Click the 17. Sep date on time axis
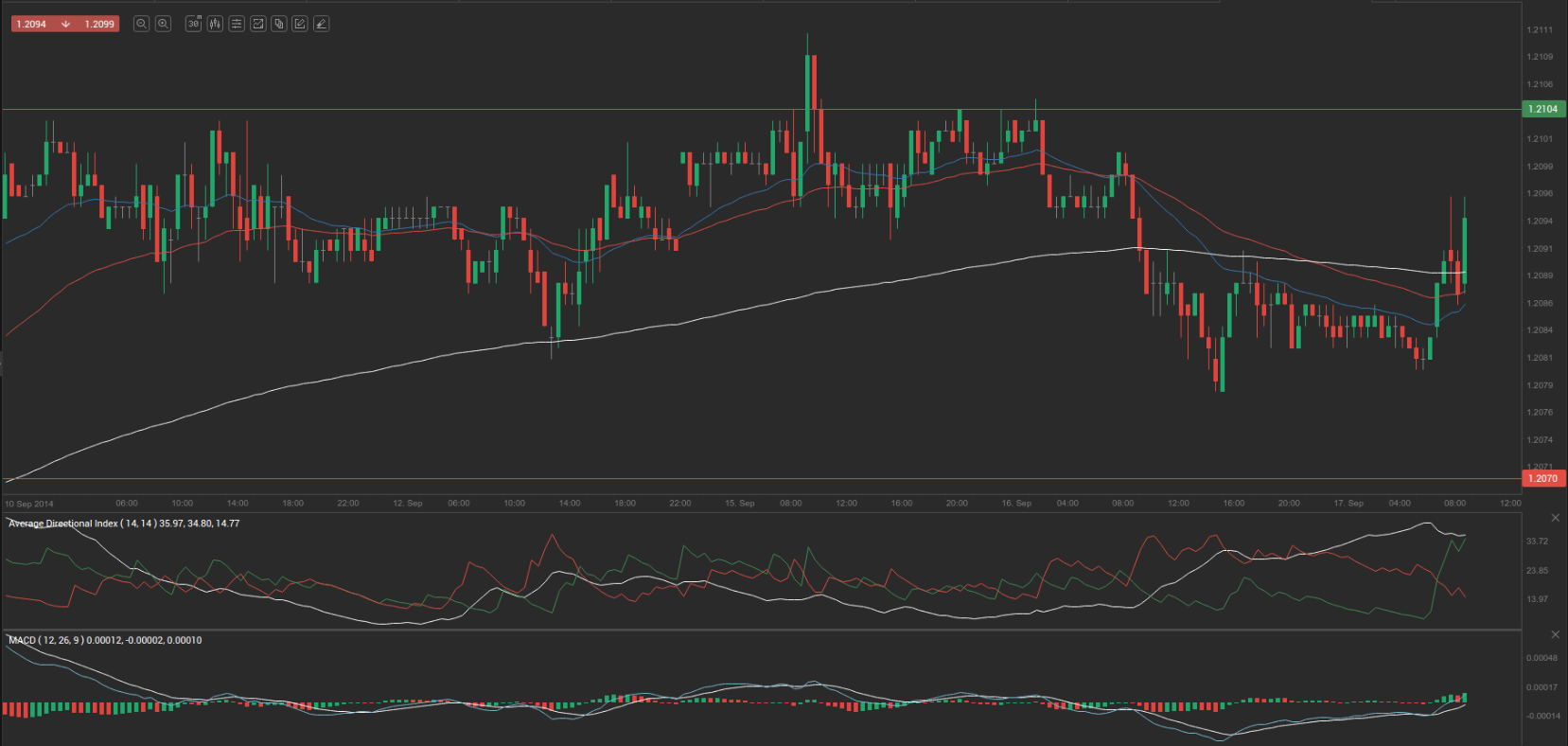Screen dimensions: 1568x746 pyautogui.click(x=1348, y=504)
